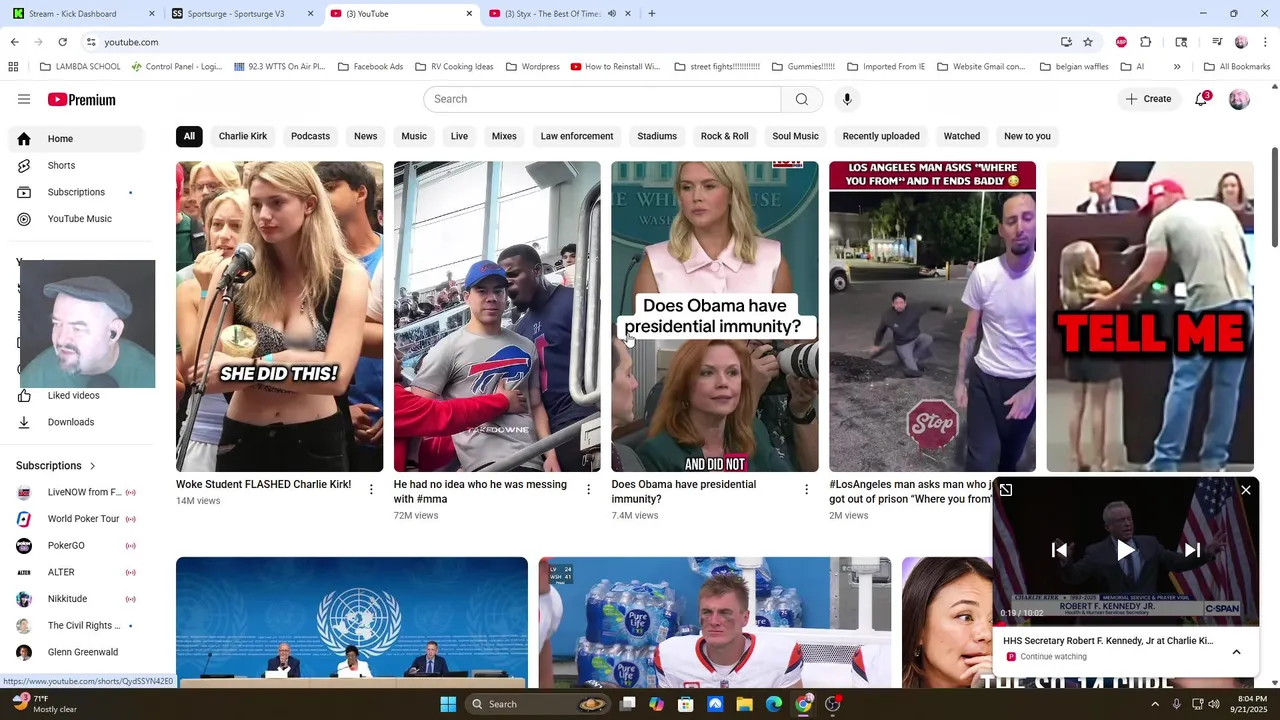
Task: Open the TELL ME Short thumbnail
Action: pos(1150,317)
